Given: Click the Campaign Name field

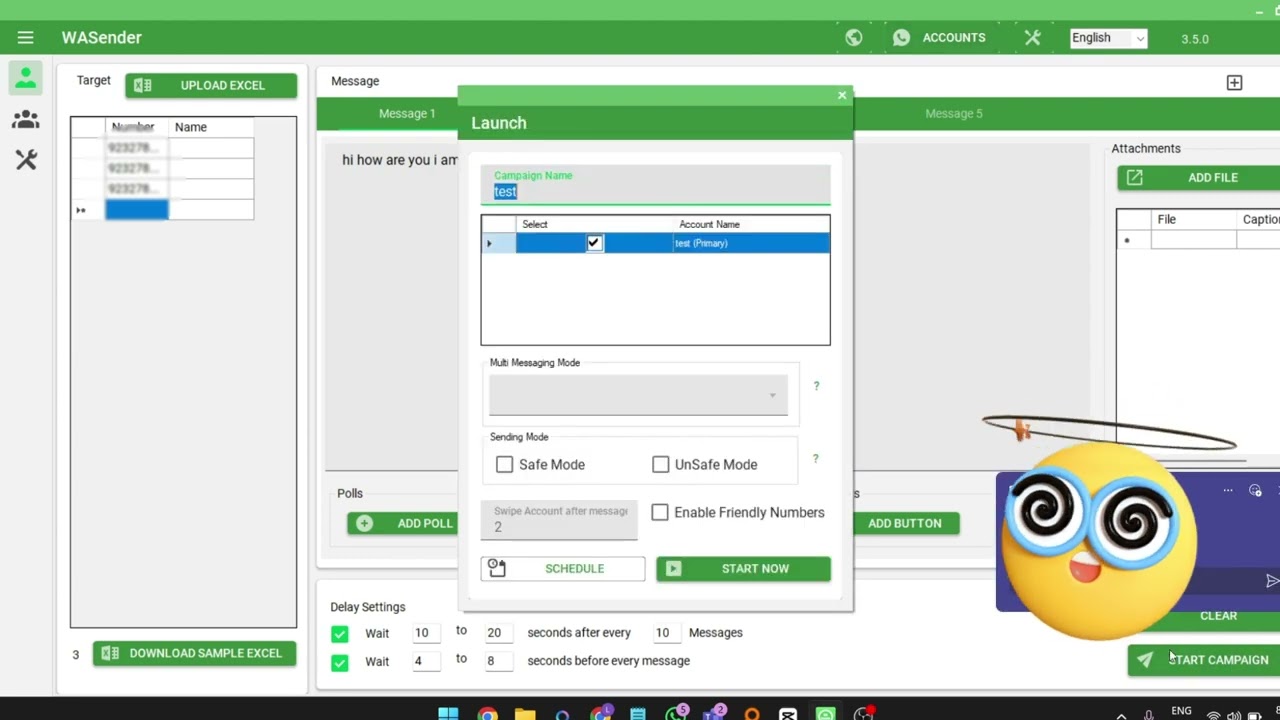Looking at the screenshot, I should 655,185.
